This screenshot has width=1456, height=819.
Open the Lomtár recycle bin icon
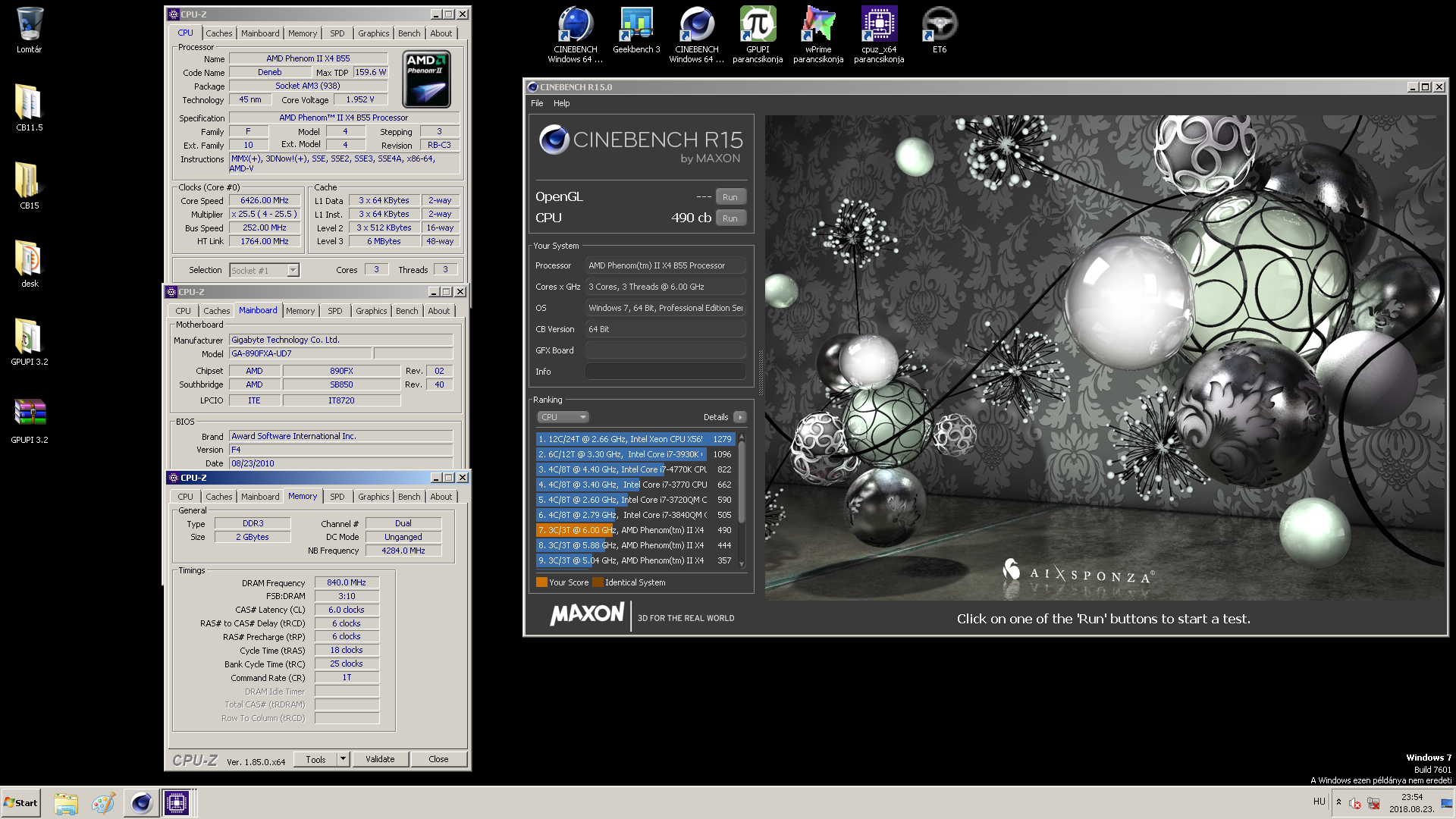point(29,30)
